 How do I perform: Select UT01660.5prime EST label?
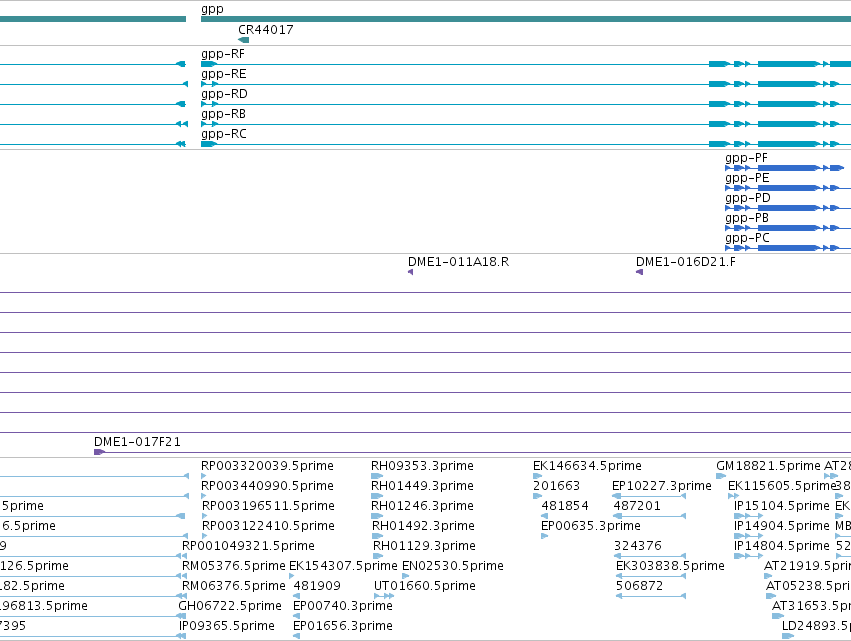point(425,586)
